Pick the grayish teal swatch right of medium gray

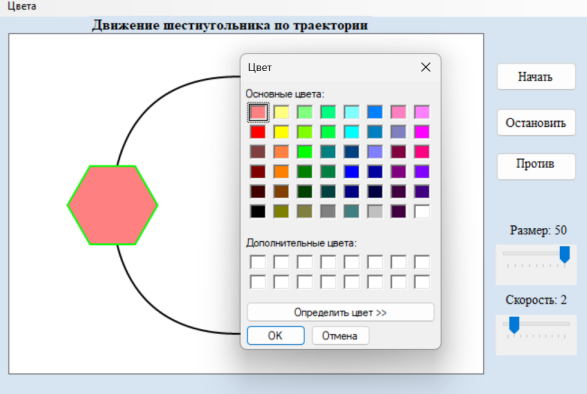[352, 211]
